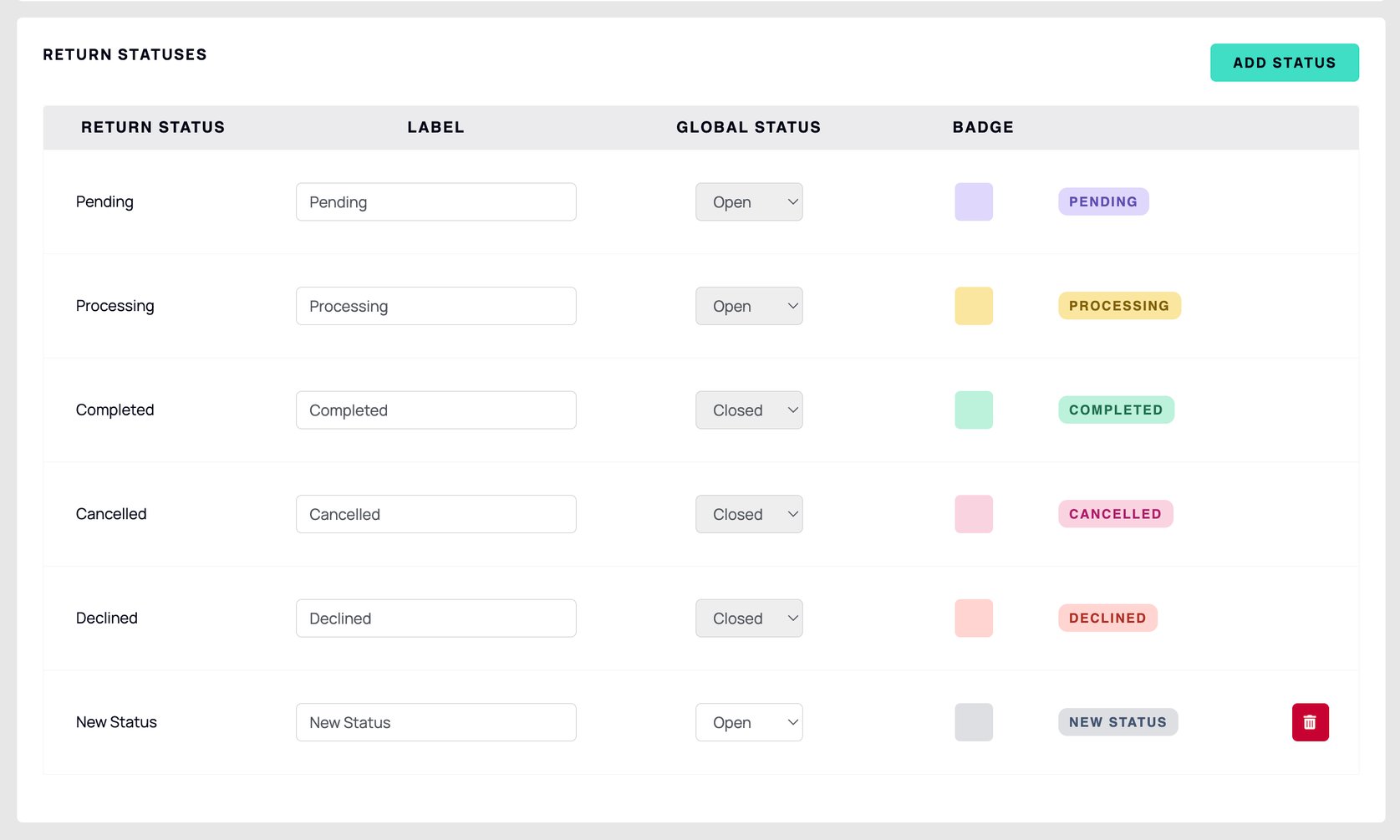Screen dimensions: 1400x840
Task: Pick the purple Pending badge color swatch
Action: [974, 202]
